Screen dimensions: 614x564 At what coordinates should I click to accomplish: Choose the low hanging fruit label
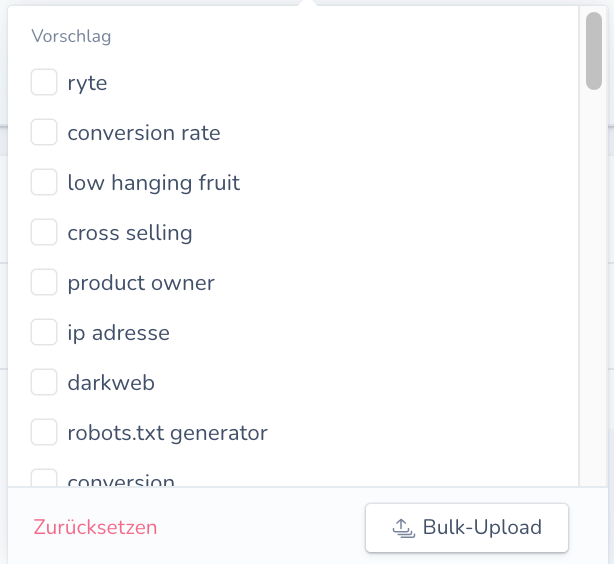pyautogui.click(x=154, y=183)
